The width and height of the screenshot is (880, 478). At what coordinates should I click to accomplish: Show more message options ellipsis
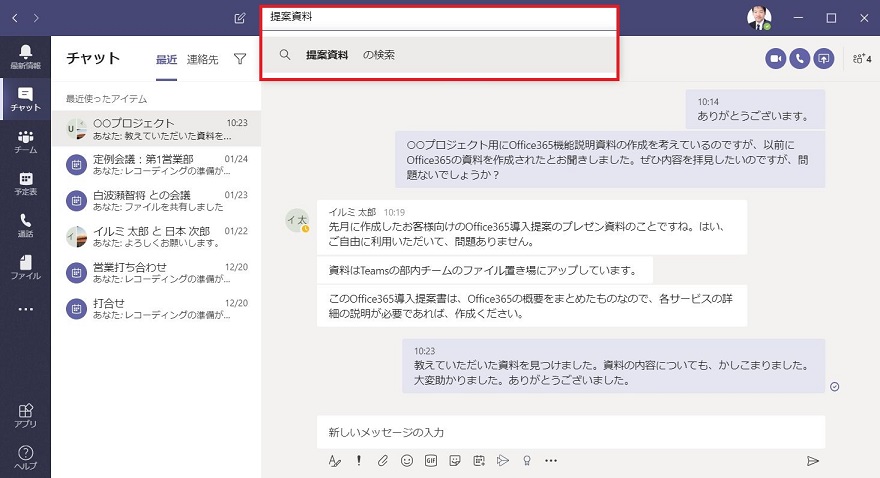(551, 461)
